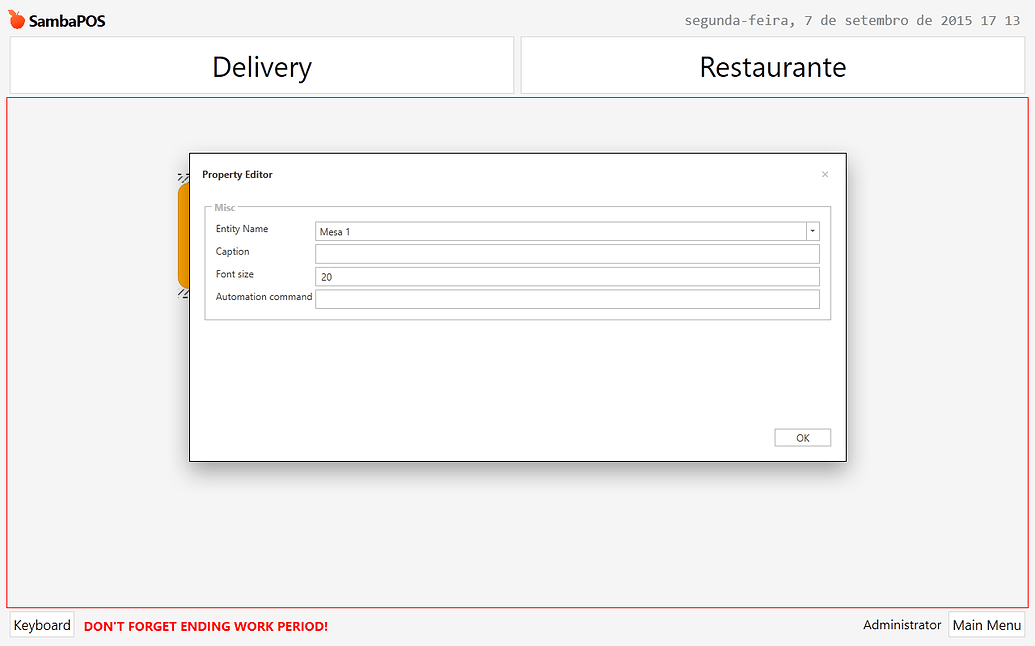The width and height of the screenshot is (1035, 646).
Task: Switch to the Restaurante screen
Action: pos(772,66)
